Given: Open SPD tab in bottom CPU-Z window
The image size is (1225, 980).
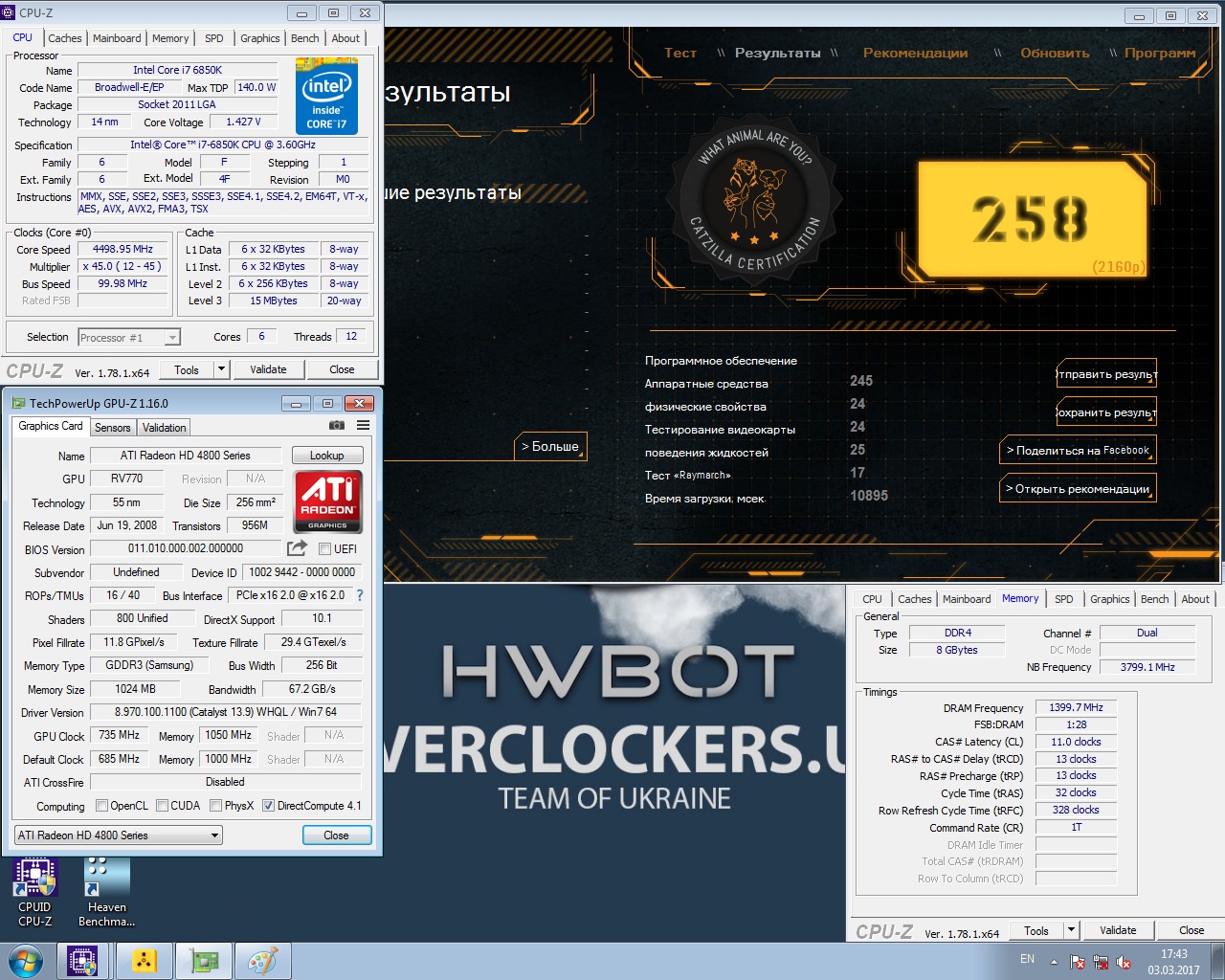Looking at the screenshot, I should click(1063, 599).
